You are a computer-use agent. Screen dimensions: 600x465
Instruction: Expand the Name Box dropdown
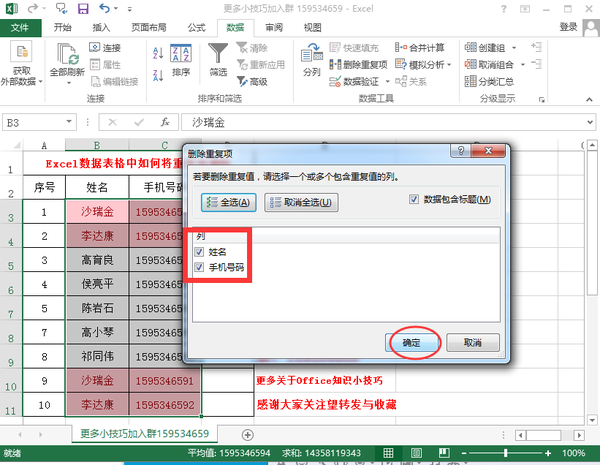click(69, 122)
